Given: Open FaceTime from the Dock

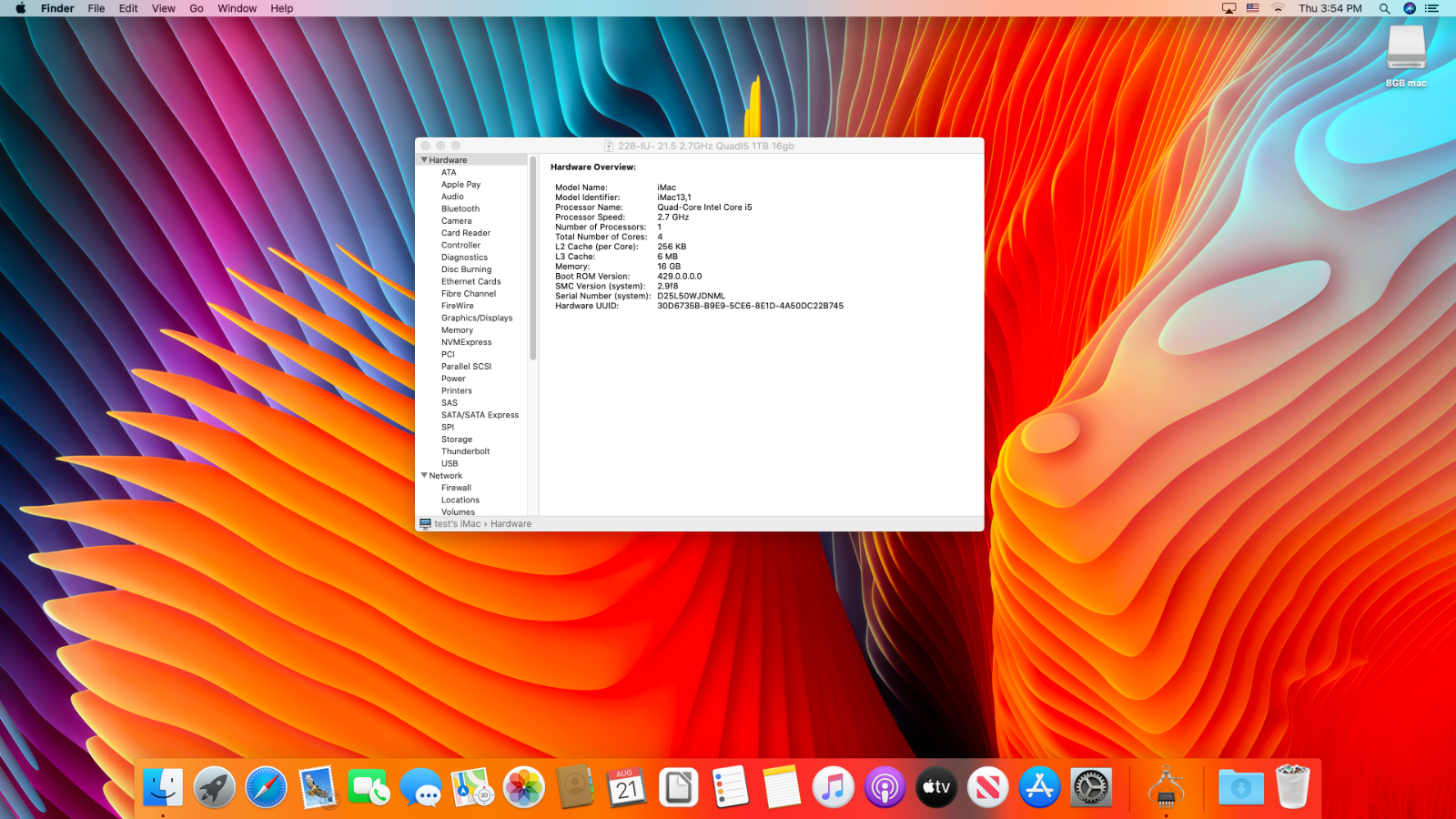Looking at the screenshot, I should point(369,787).
